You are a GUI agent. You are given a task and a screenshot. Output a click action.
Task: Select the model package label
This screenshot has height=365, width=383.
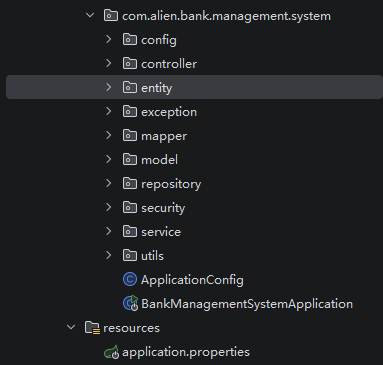pyautogui.click(x=159, y=160)
